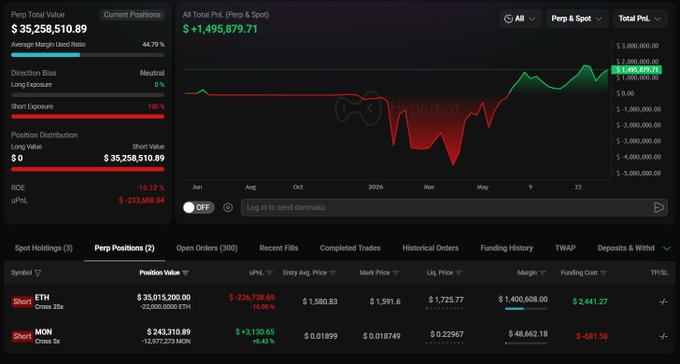
Task: Click MON funding cost $-681.58
Action: (592, 336)
